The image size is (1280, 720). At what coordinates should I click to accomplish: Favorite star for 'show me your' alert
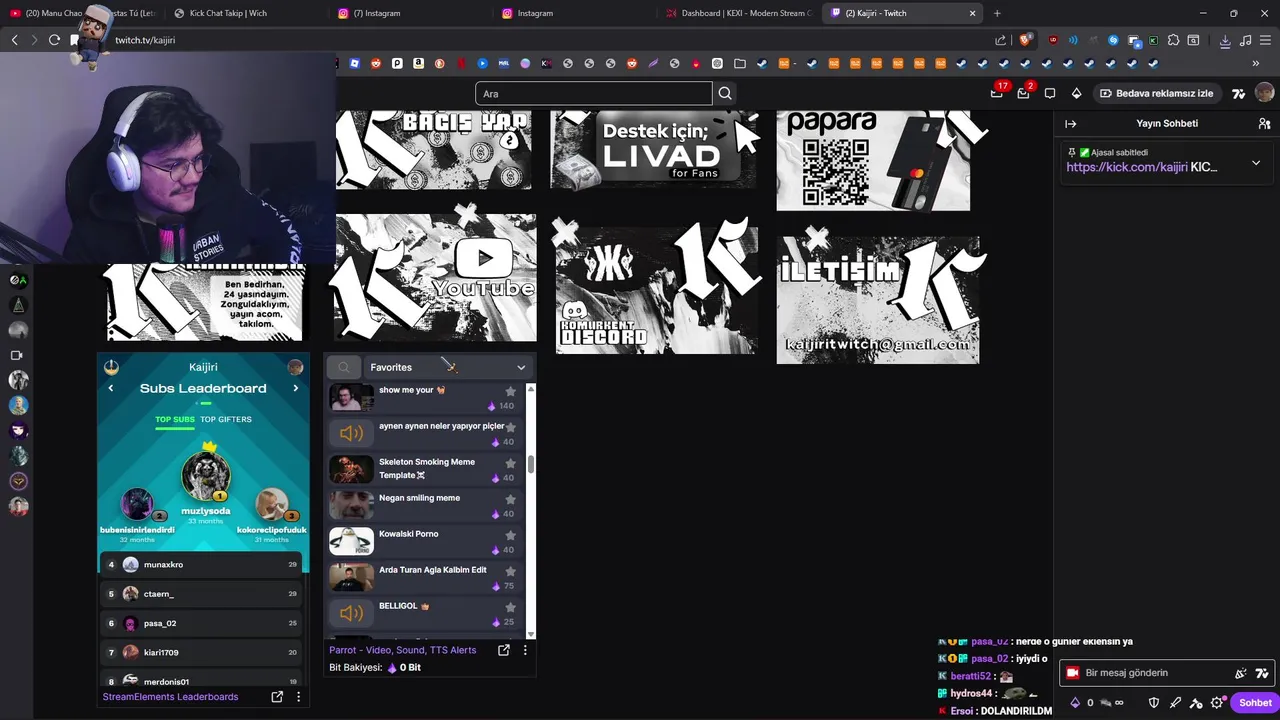tap(510, 391)
